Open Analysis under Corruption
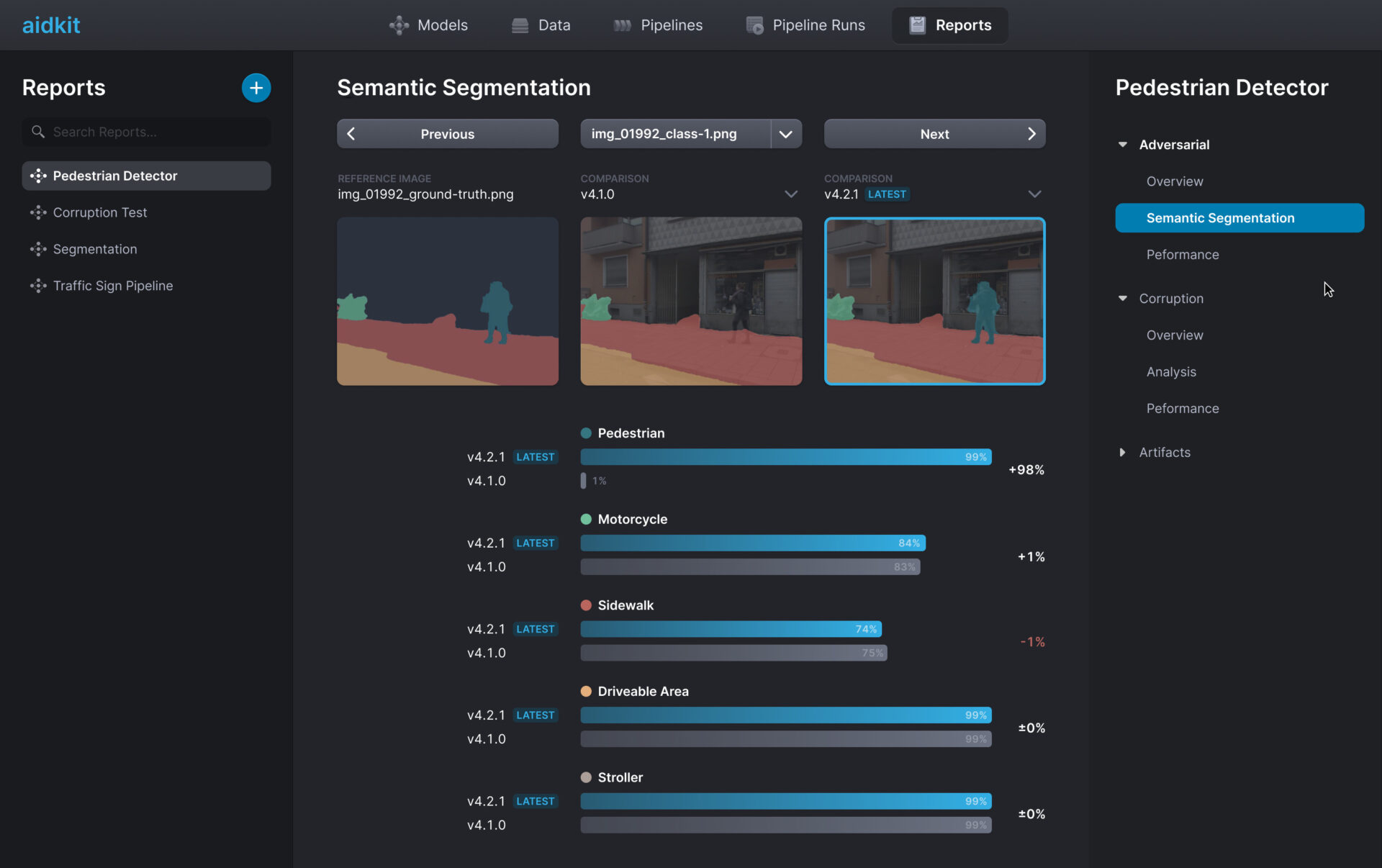This screenshot has width=1382, height=868. 1171,372
